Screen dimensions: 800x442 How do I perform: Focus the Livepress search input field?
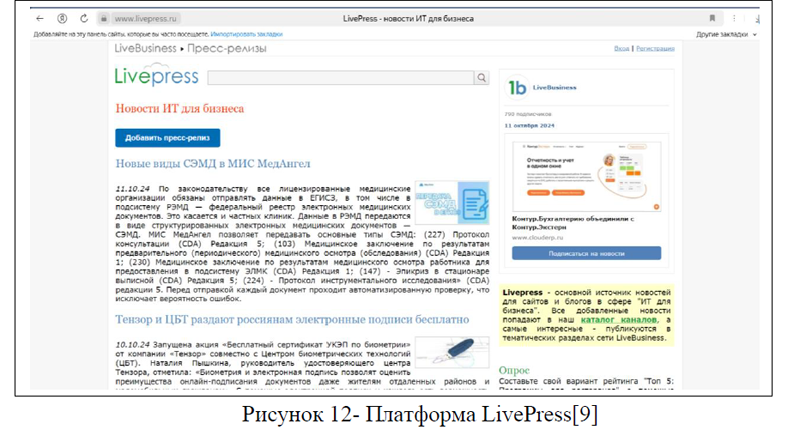point(341,78)
